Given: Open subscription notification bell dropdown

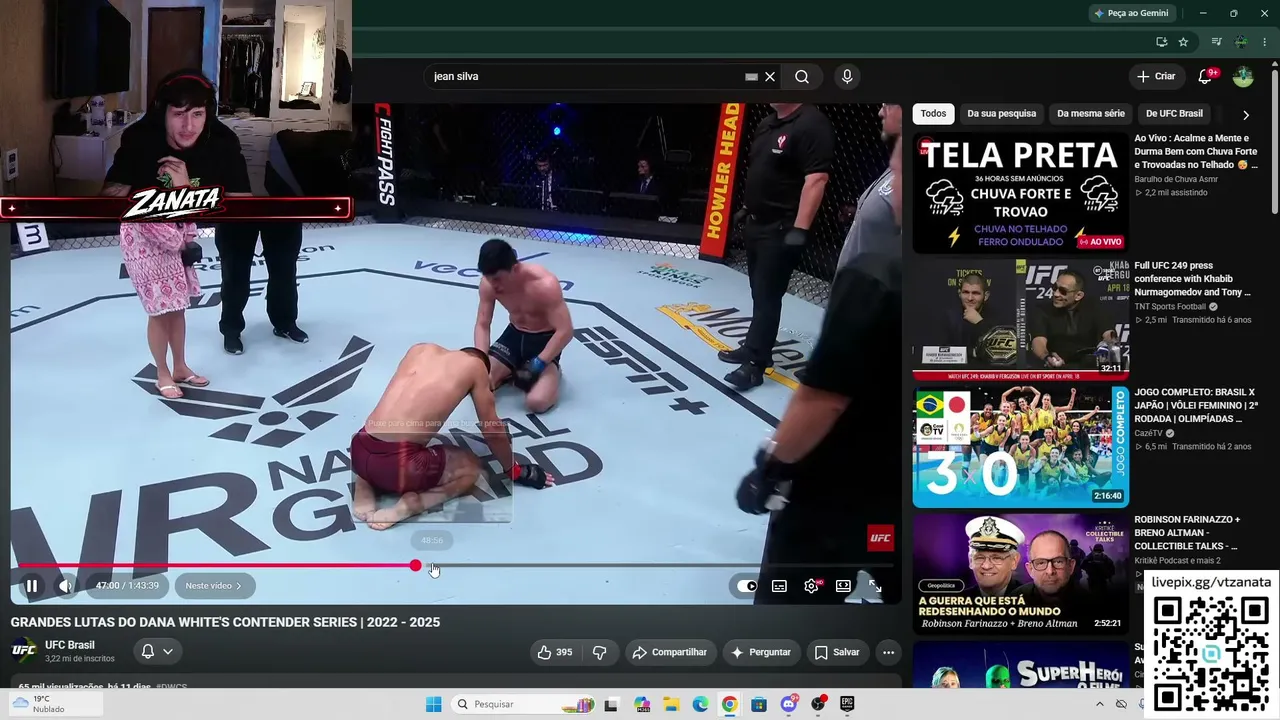Looking at the screenshot, I should (x=157, y=651).
